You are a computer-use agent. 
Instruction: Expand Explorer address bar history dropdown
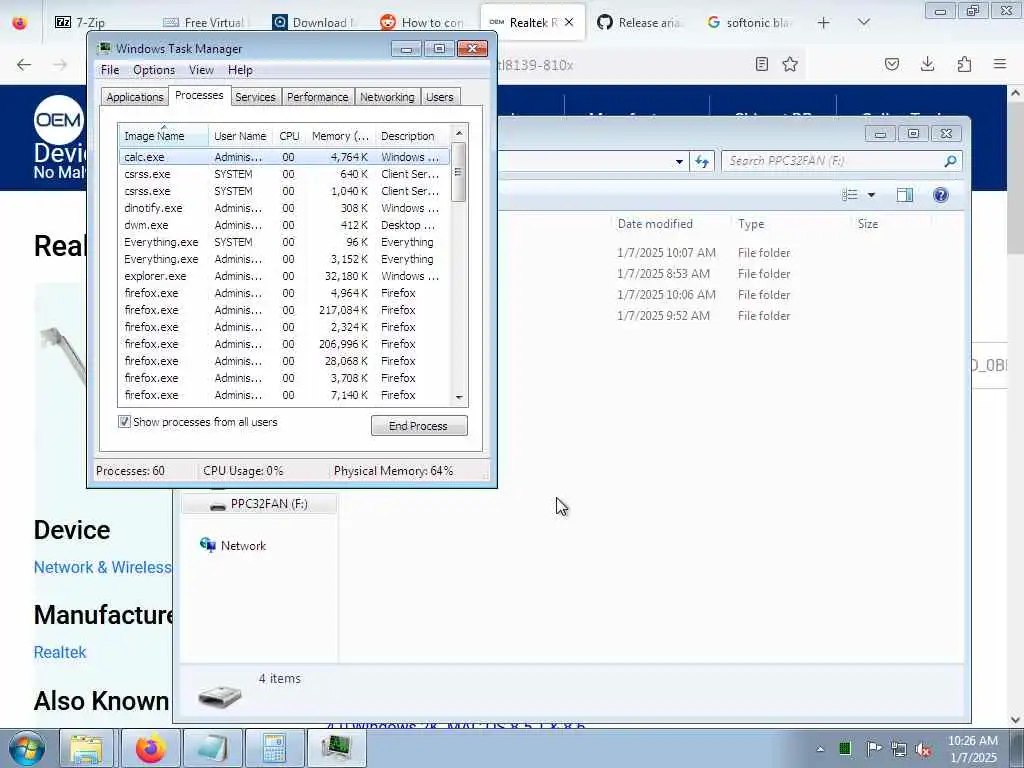pos(679,161)
